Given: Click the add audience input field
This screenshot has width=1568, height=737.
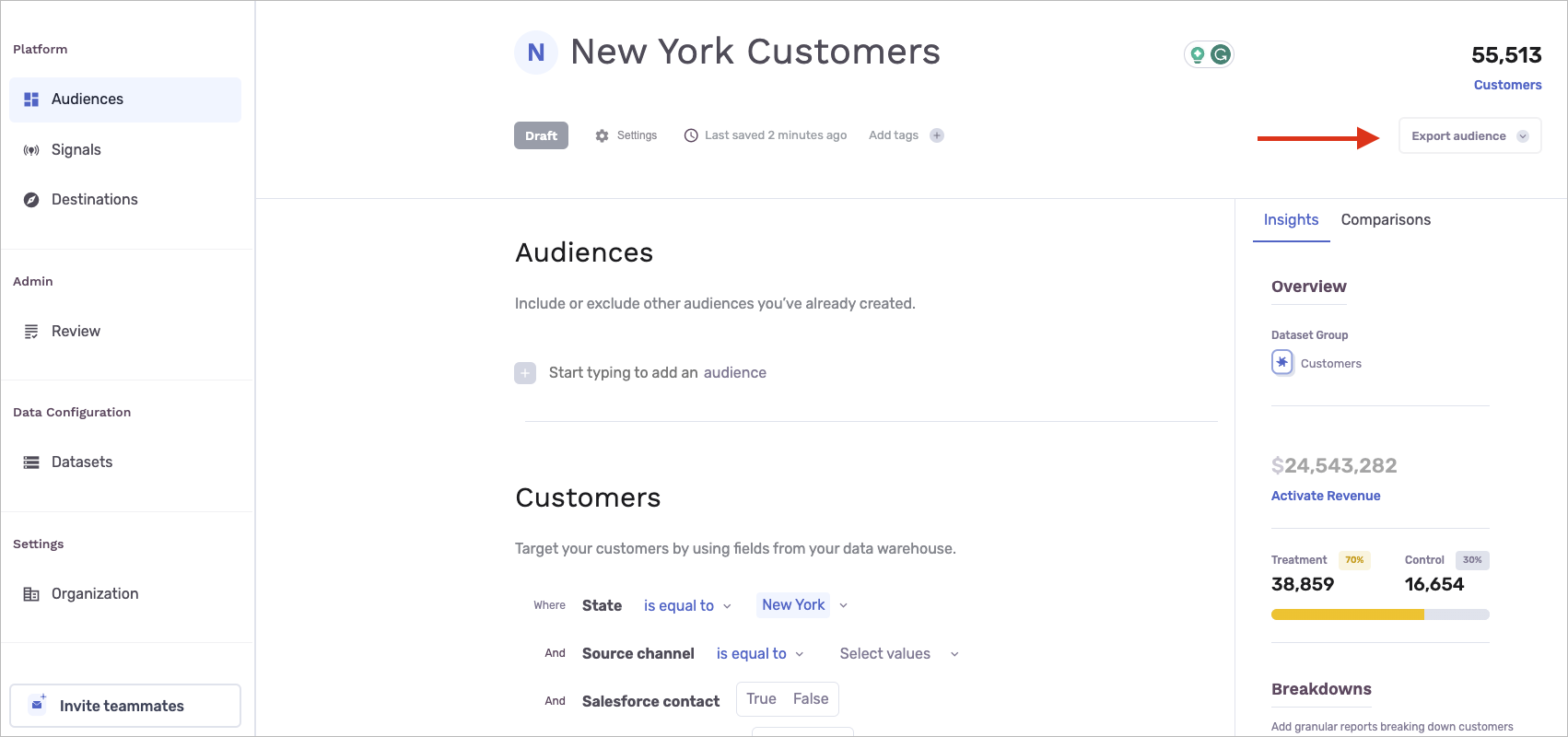Looking at the screenshot, I should [x=658, y=373].
